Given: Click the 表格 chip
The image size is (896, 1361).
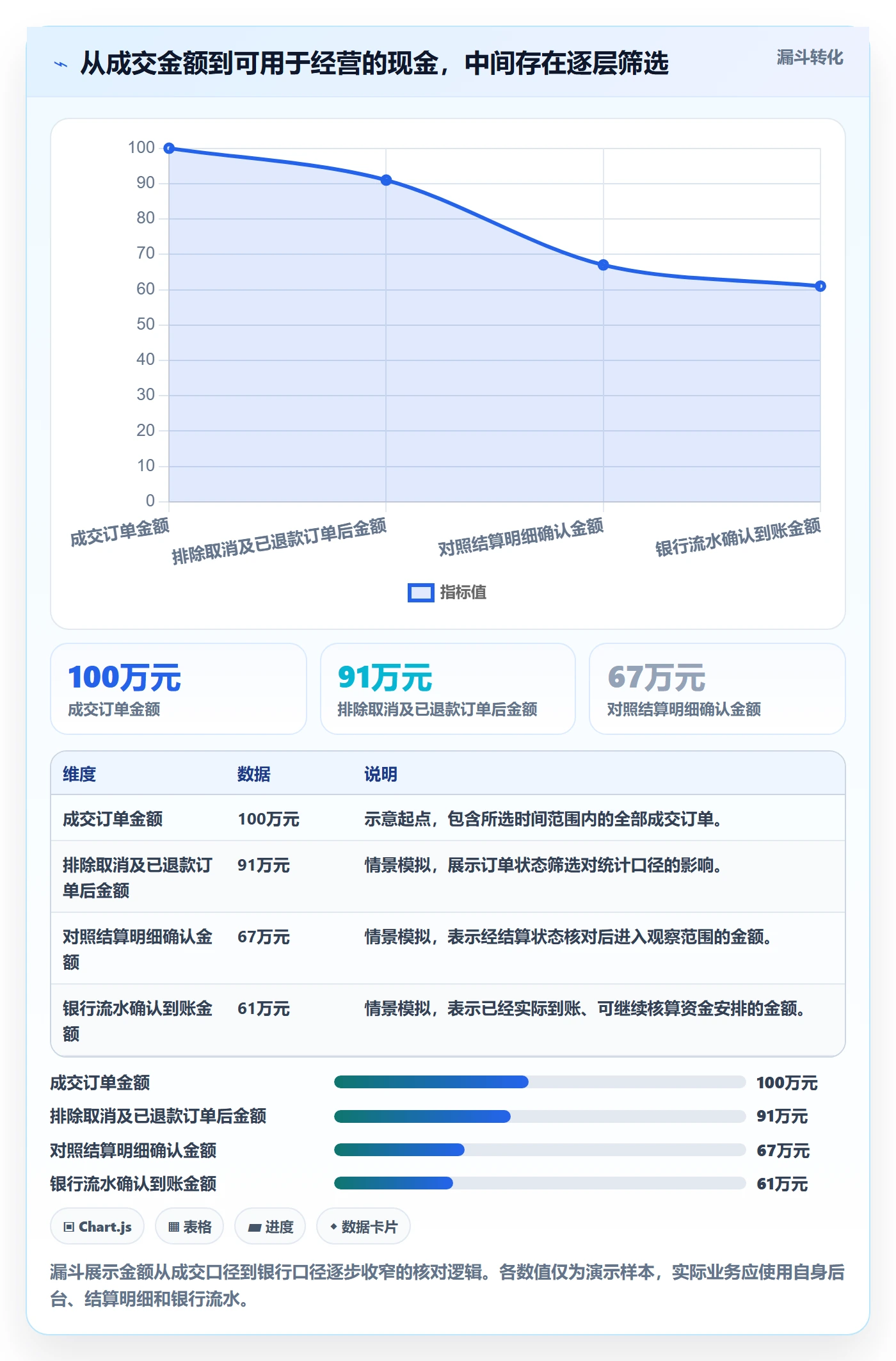Looking at the screenshot, I should point(189,1227).
